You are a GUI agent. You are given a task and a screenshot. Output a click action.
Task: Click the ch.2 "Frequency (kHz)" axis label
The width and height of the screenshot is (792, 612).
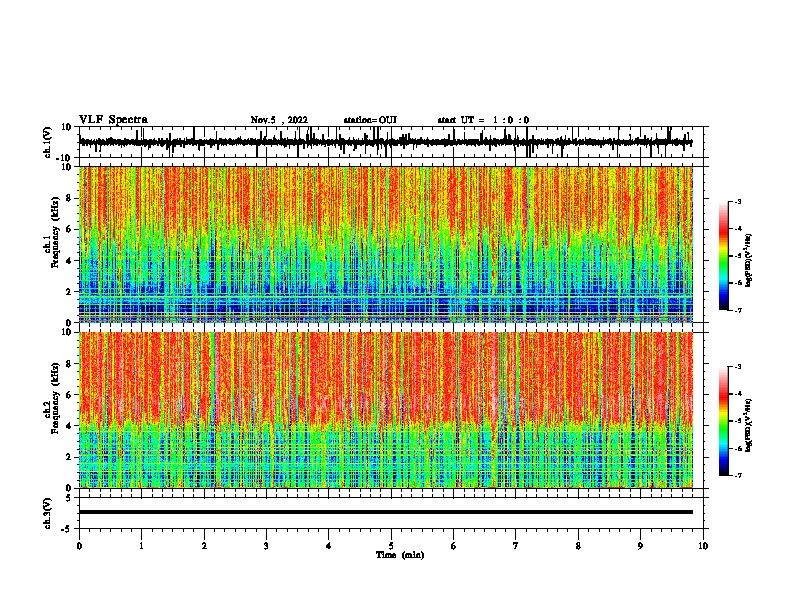tap(55, 398)
